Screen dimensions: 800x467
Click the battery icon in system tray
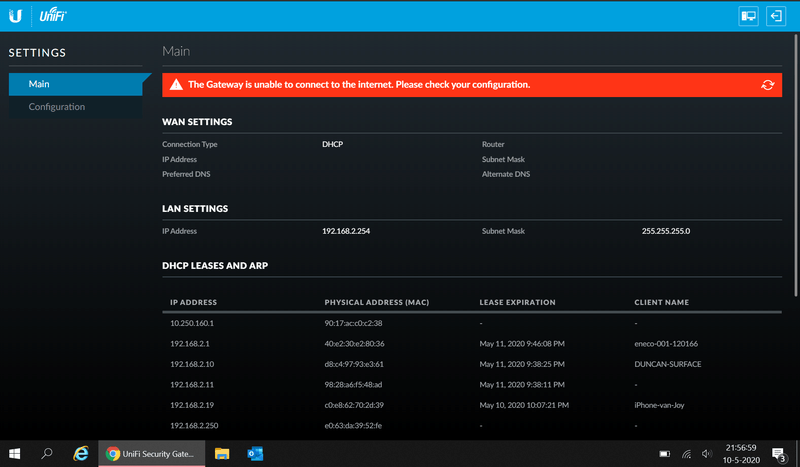(665, 453)
